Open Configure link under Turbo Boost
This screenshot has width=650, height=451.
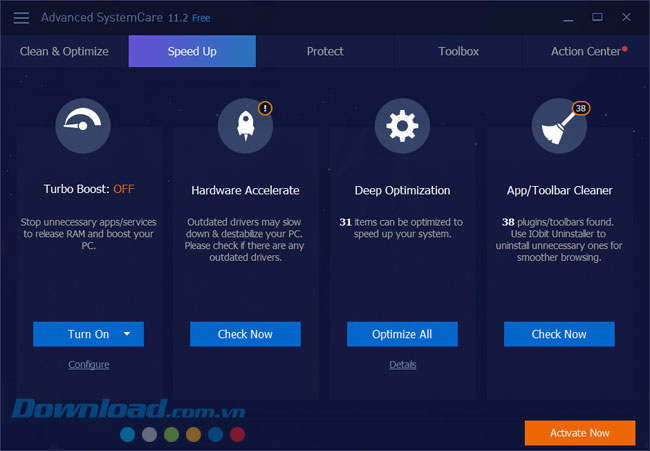89,365
